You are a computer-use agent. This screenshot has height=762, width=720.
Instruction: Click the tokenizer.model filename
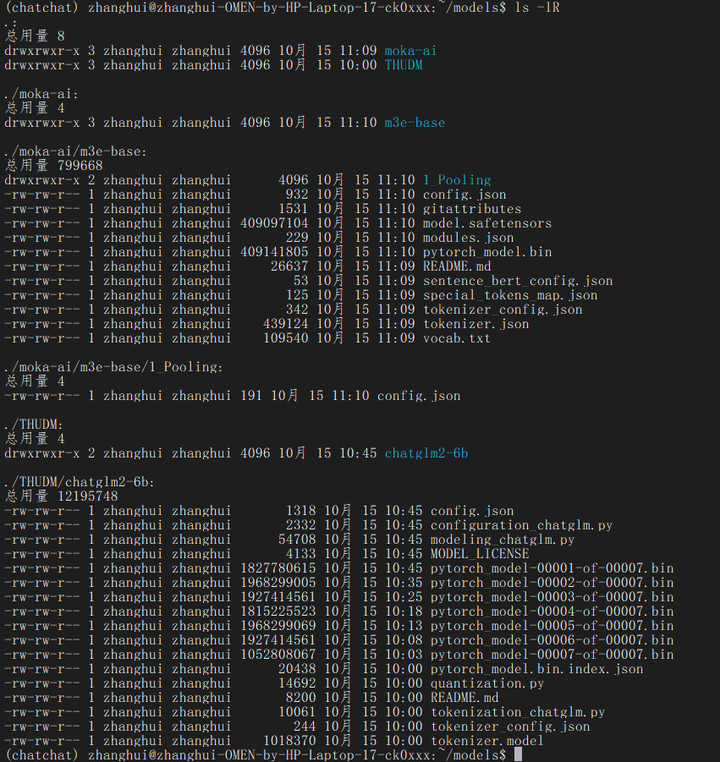[x=487, y=741]
